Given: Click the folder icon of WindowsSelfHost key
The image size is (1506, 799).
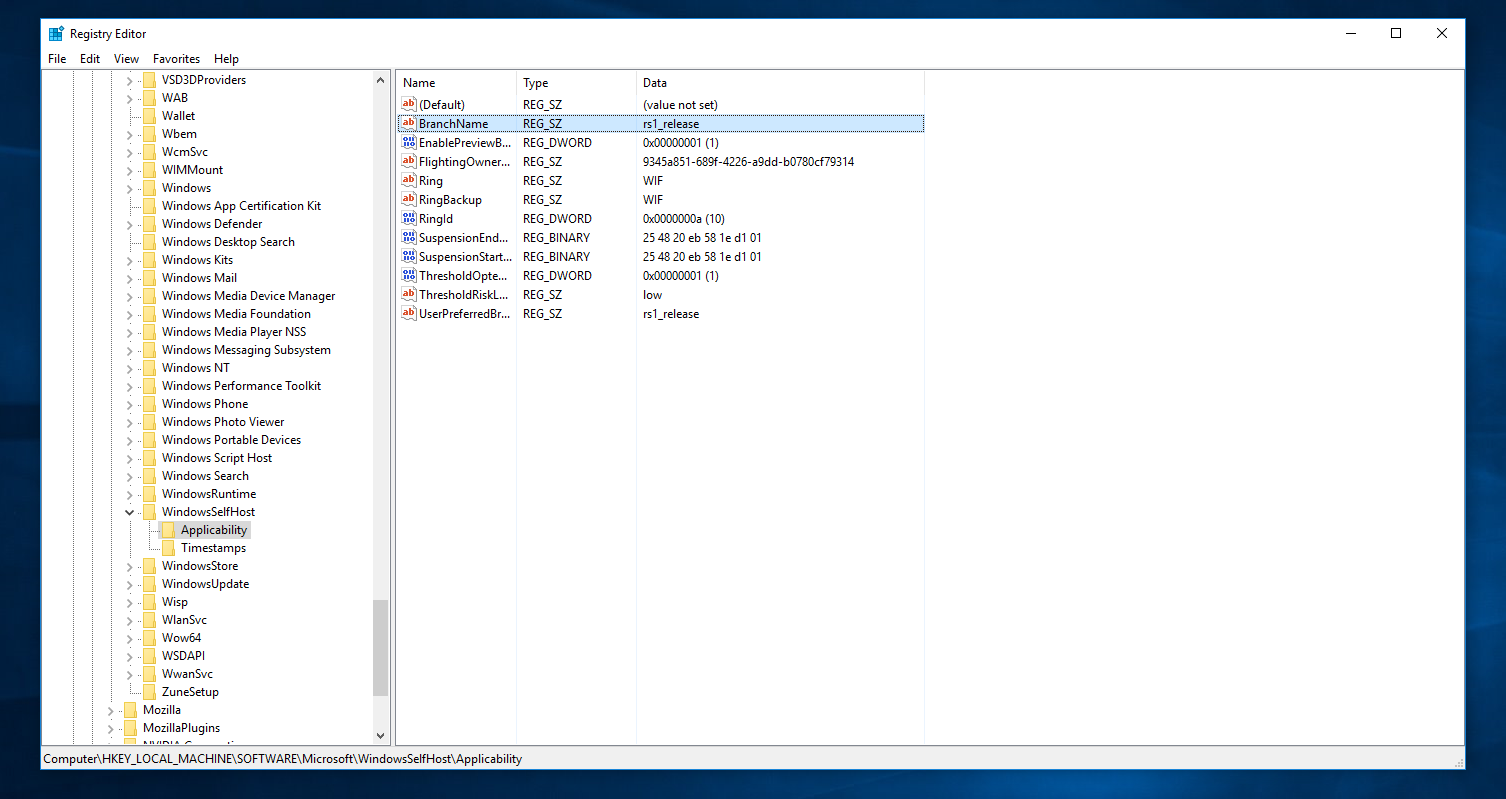Looking at the screenshot, I should (x=149, y=512).
